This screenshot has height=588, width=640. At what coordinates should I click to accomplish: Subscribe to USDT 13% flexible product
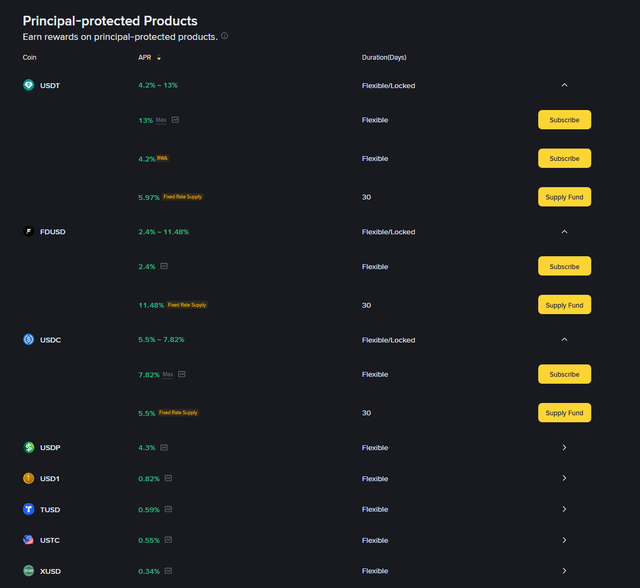pyautogui.click(x=564, y=120)
